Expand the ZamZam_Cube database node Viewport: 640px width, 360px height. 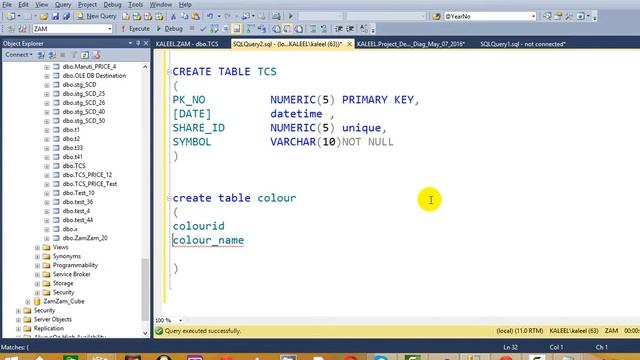[28, 301]
